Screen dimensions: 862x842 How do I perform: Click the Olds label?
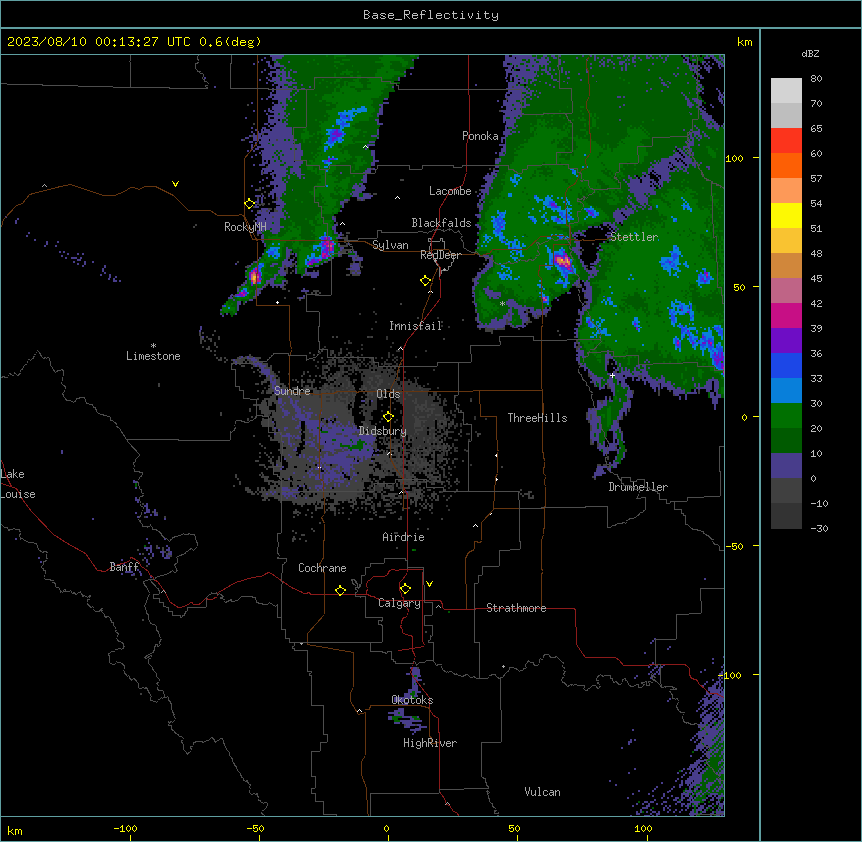click(388, 394)
